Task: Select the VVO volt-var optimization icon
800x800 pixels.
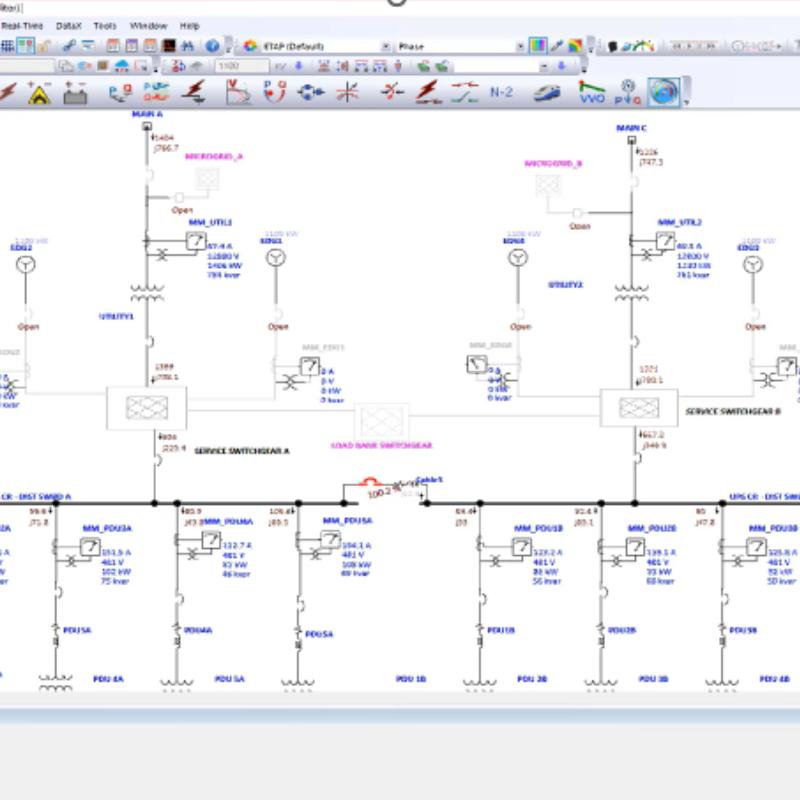Action: 591,92
